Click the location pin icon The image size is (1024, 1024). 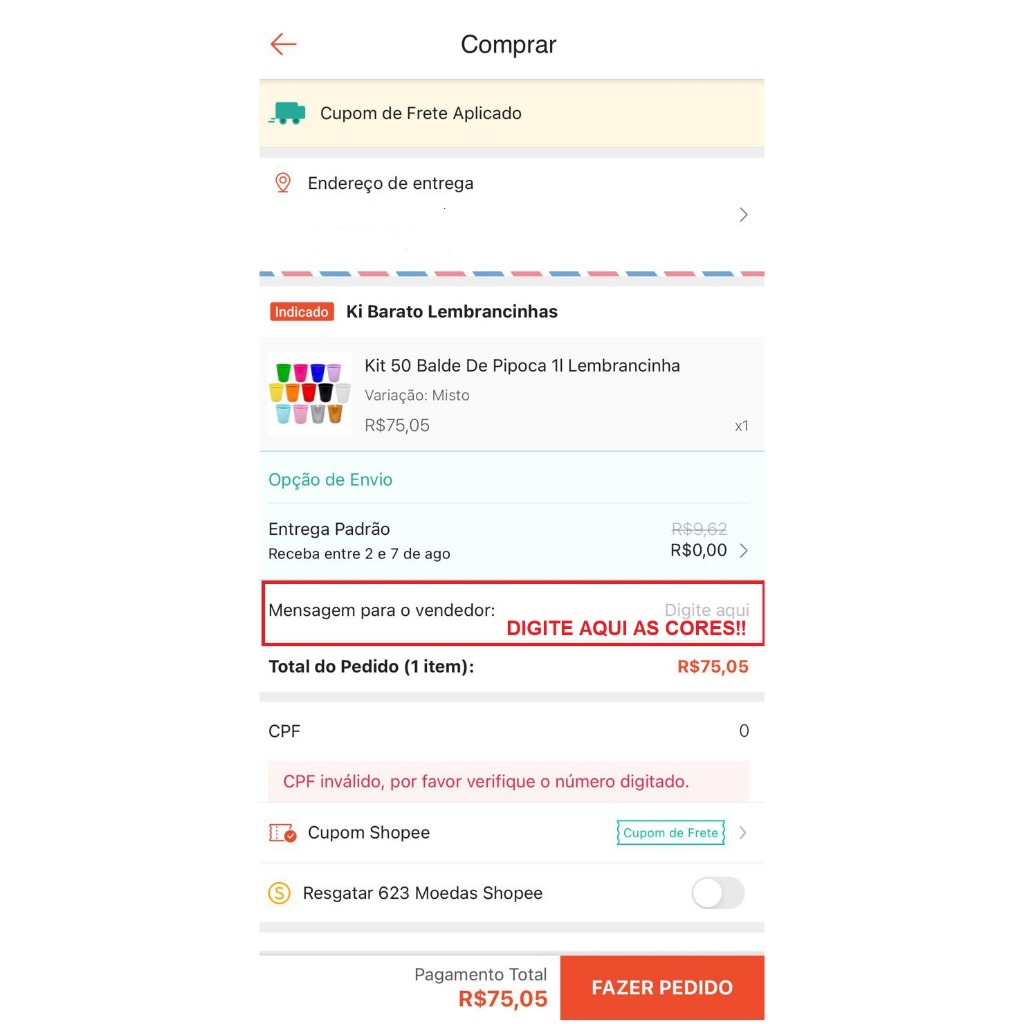pyautogui.click(x=283, y=183)
